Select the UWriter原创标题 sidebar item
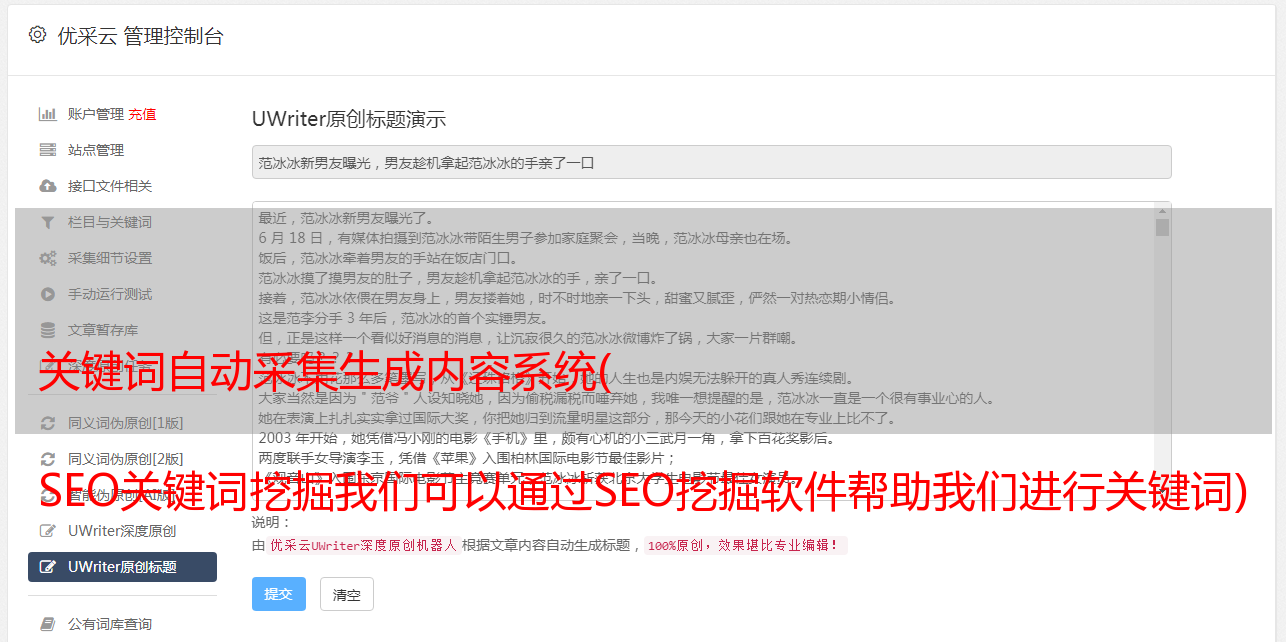The height and width of the screenshot is (642, 1286). tap(122, 567)
